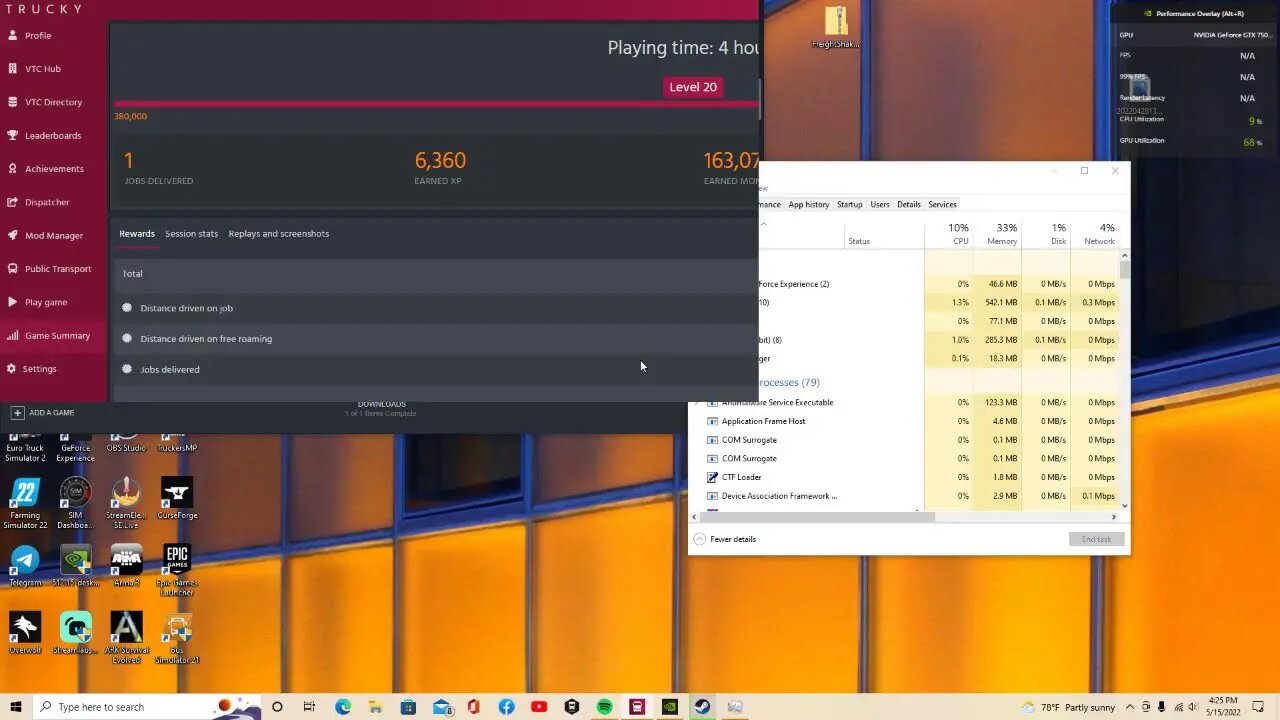Click End task in Task Manager

1096,539
